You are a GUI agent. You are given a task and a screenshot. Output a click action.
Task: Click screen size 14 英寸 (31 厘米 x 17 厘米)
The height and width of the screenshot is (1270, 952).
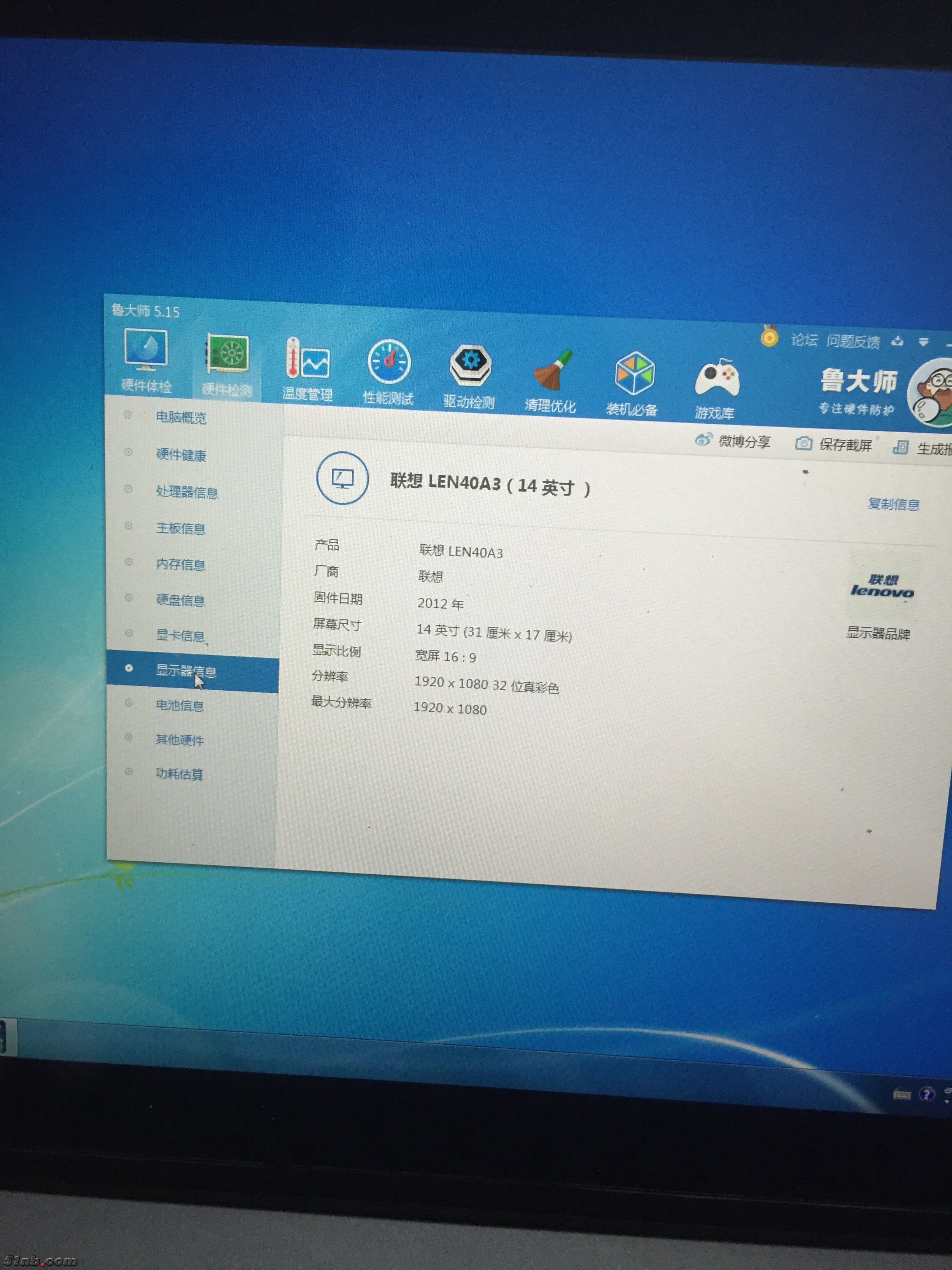point(494,633)
